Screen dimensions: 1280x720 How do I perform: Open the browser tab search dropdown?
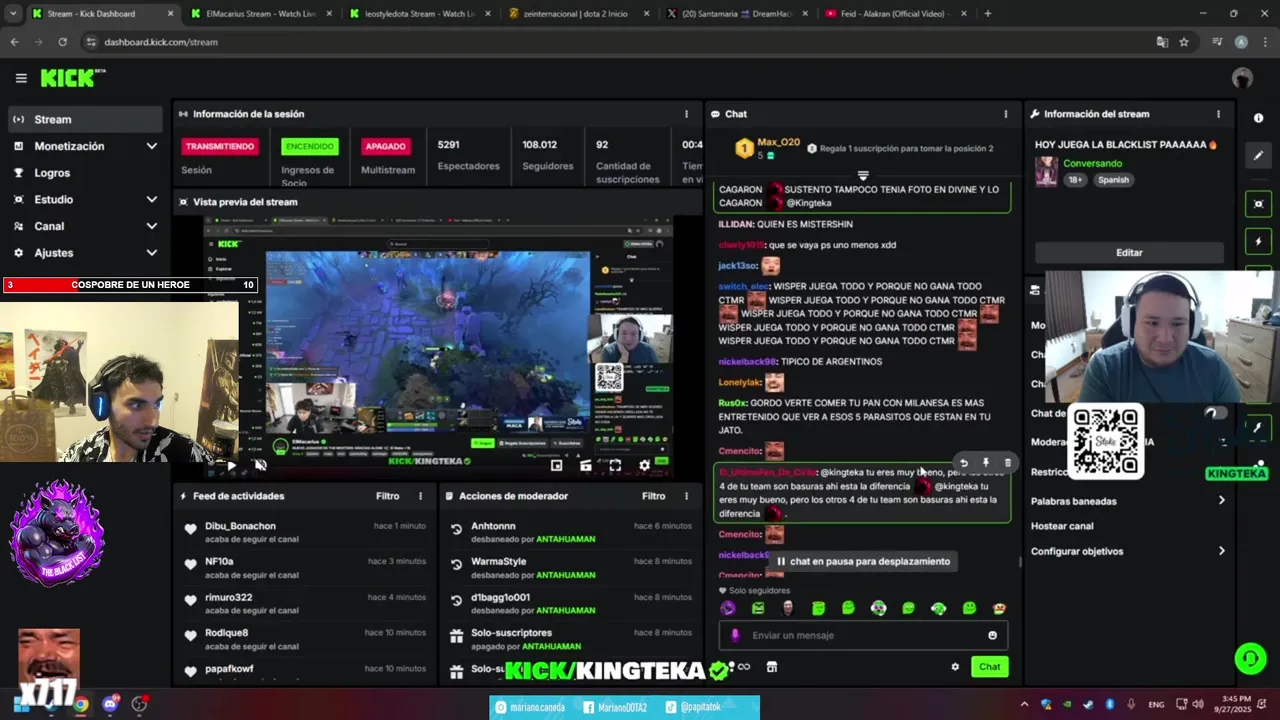tap(13, 14)
